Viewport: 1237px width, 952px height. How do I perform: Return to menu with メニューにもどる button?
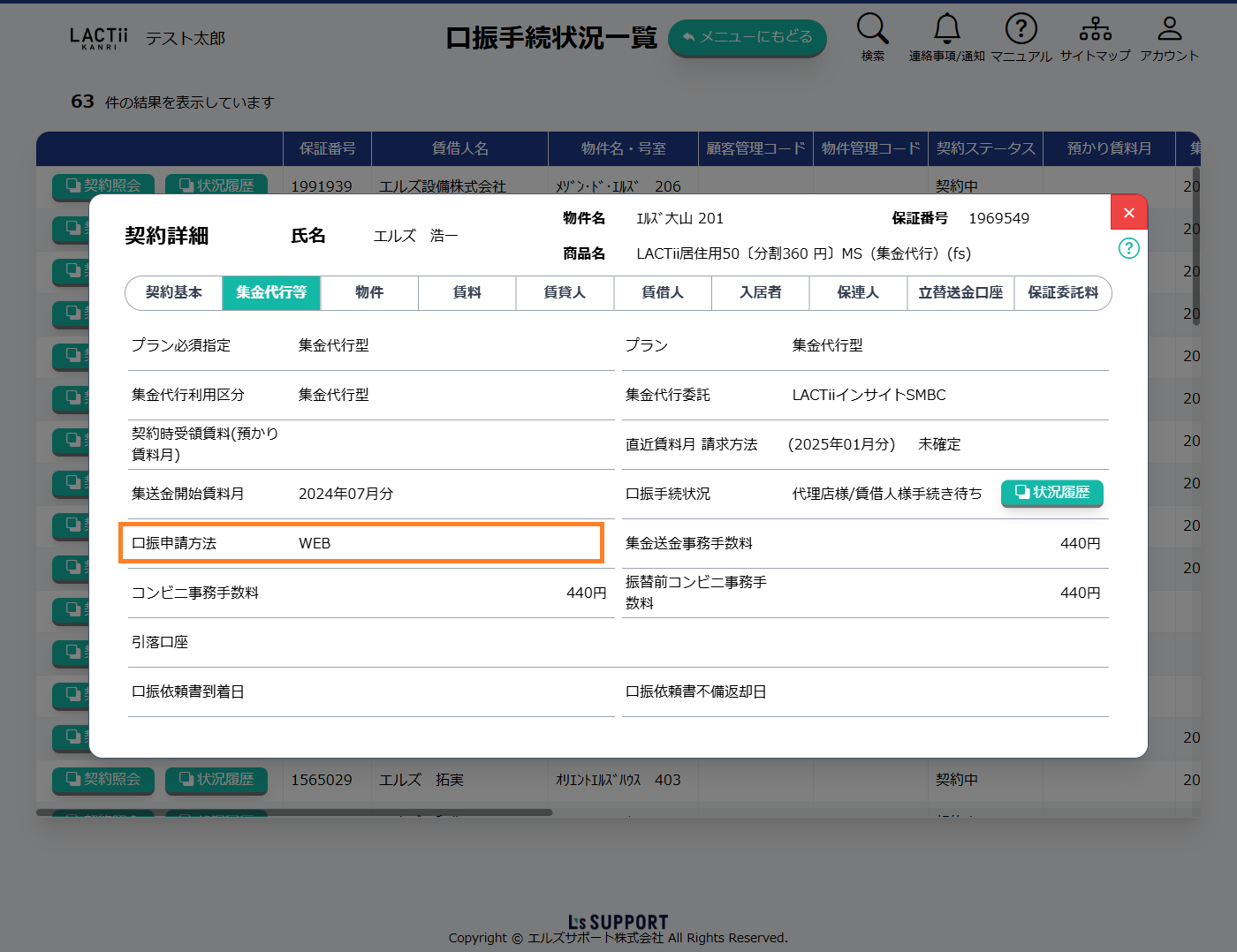click(747, 37)
